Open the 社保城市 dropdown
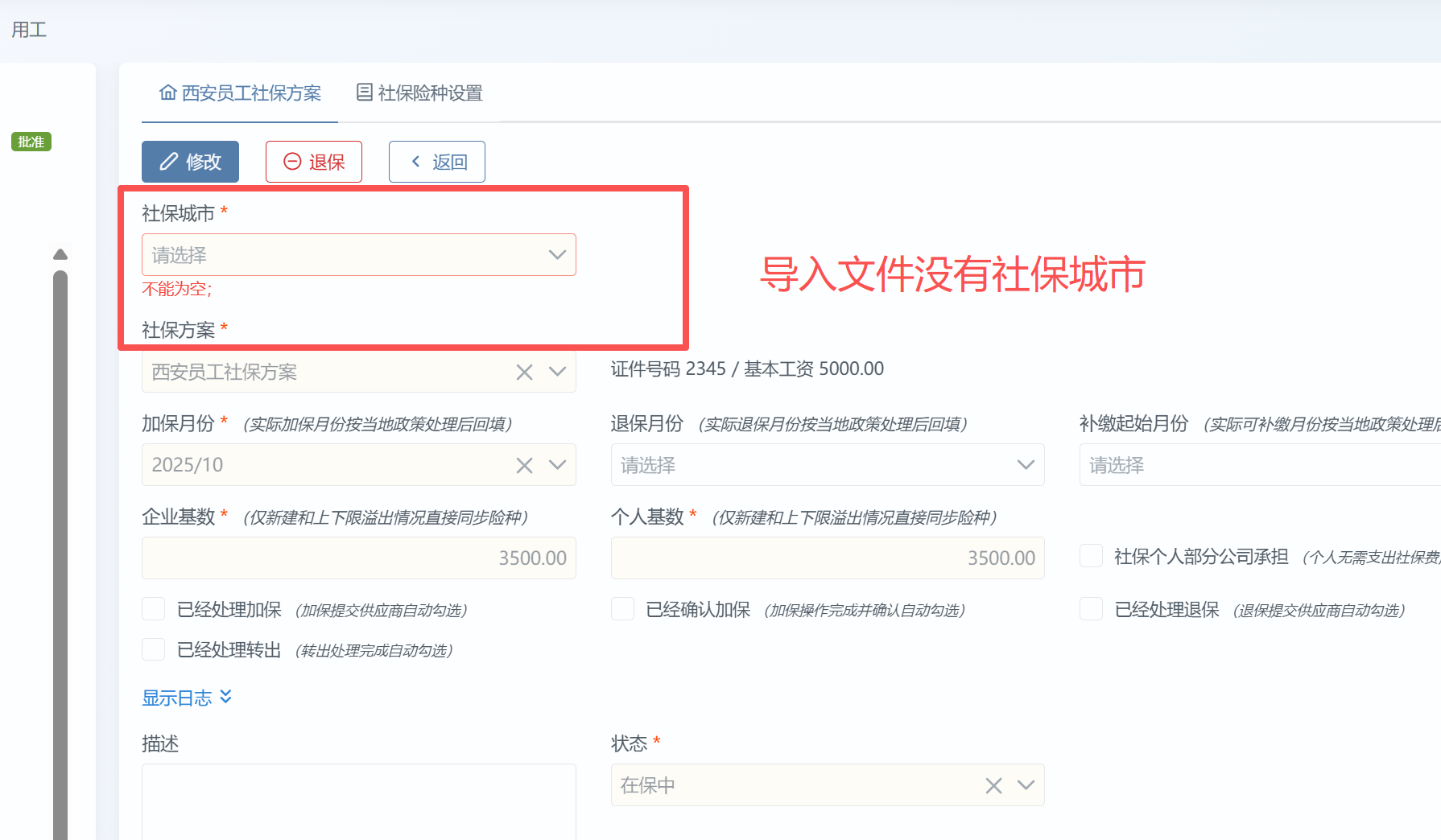Image resolution: width=1441 pixels, height=840 pixels. tap(358, 255)
